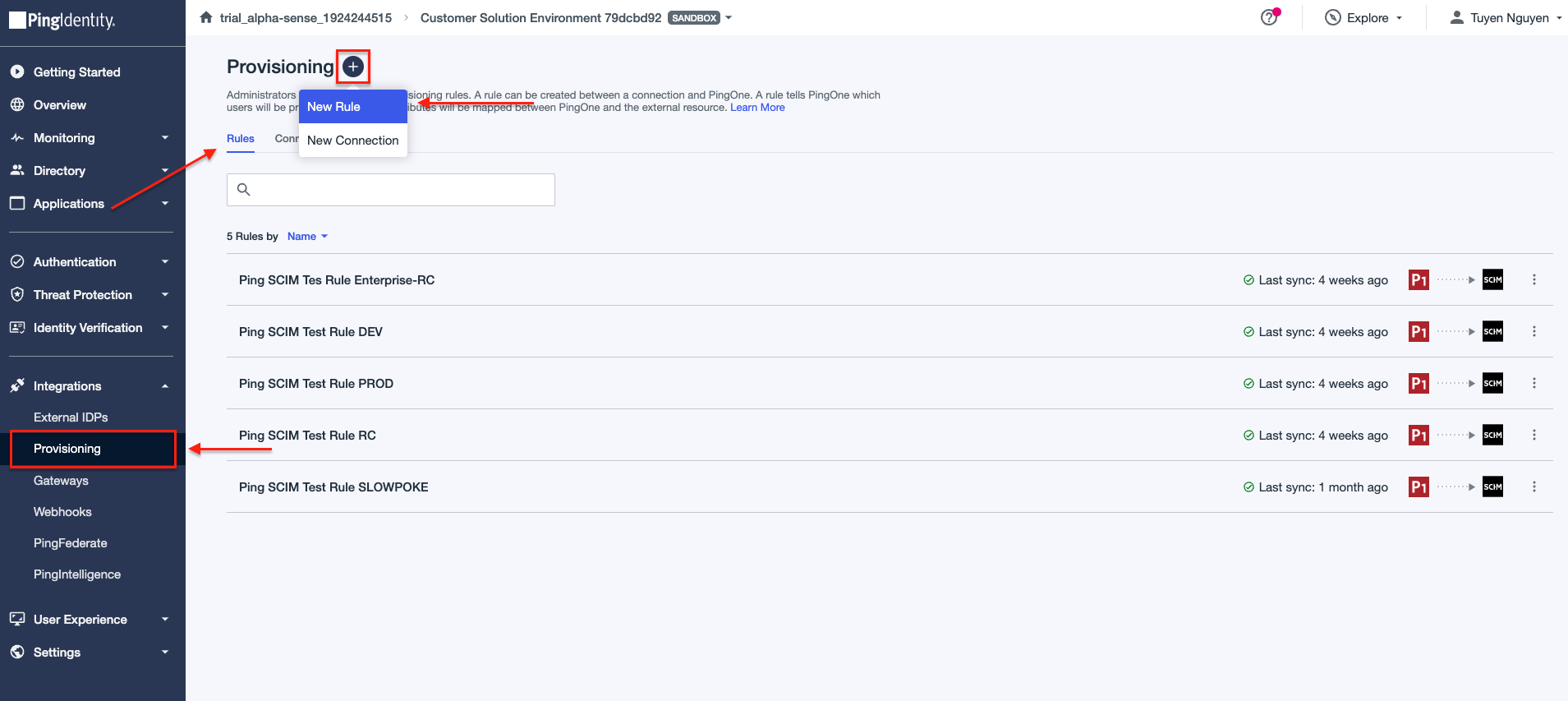Expand the Applications menu arrow

click(x=165, y=204)
